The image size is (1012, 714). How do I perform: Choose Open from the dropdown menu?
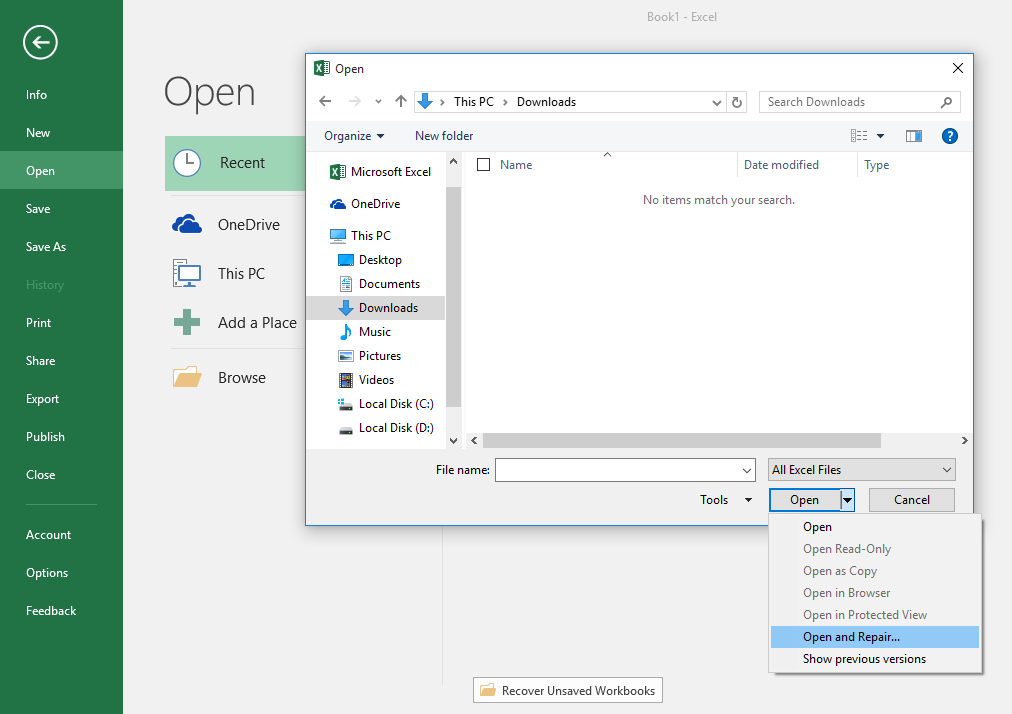(x=875, y=527)
